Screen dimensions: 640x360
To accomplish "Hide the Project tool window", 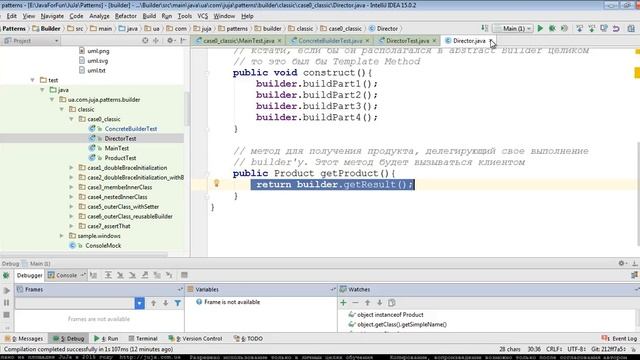I will pyautogui.click(x=183, y=40).
